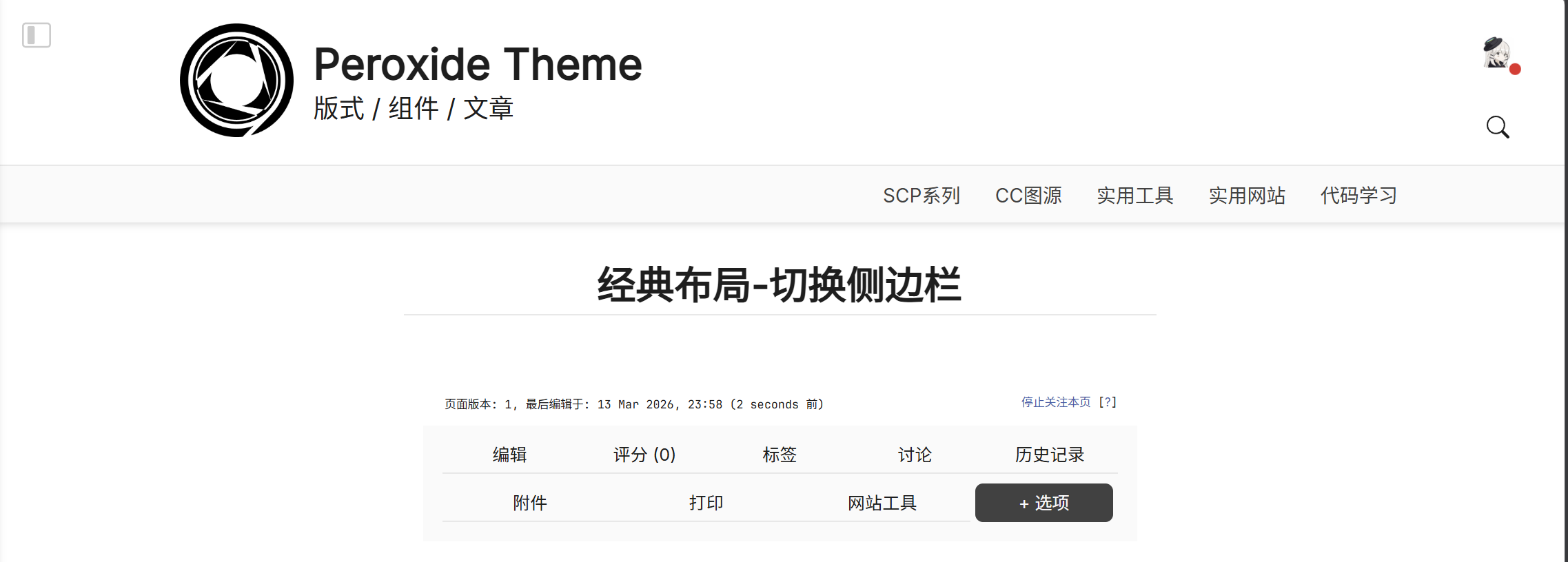Click the [?] help link
The width and height of the screenshot is (1568, 562).
[1108, 402]
